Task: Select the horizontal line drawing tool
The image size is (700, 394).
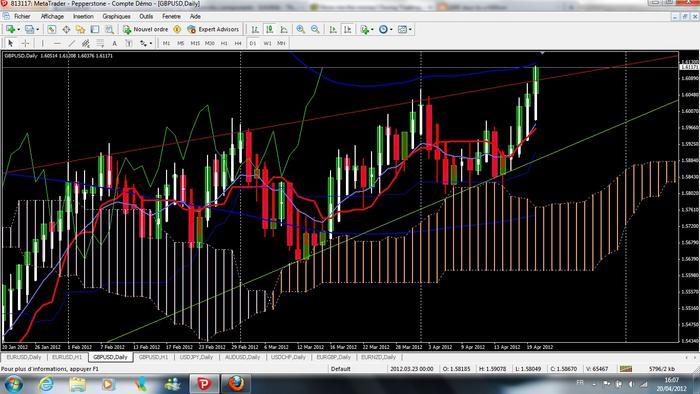Action: (57, 43)
